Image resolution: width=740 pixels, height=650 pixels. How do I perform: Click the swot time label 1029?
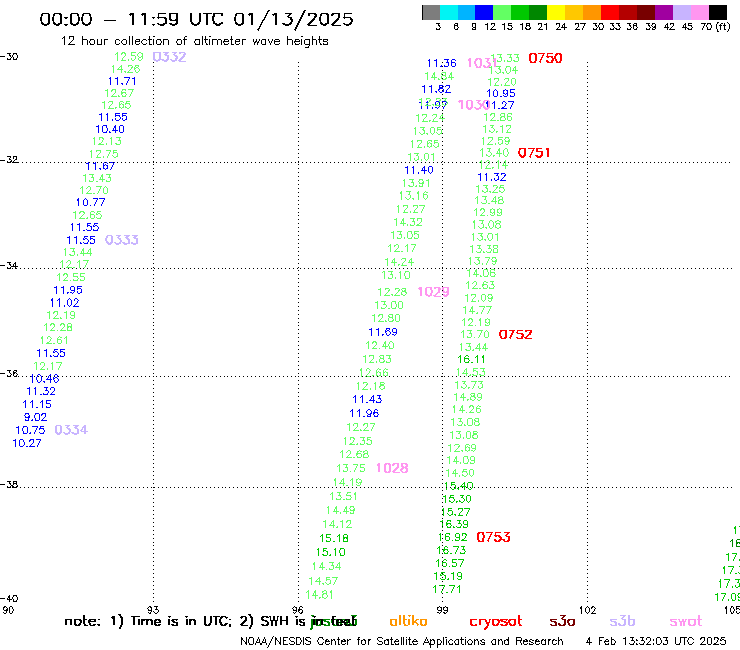click(x=433, y=292)
